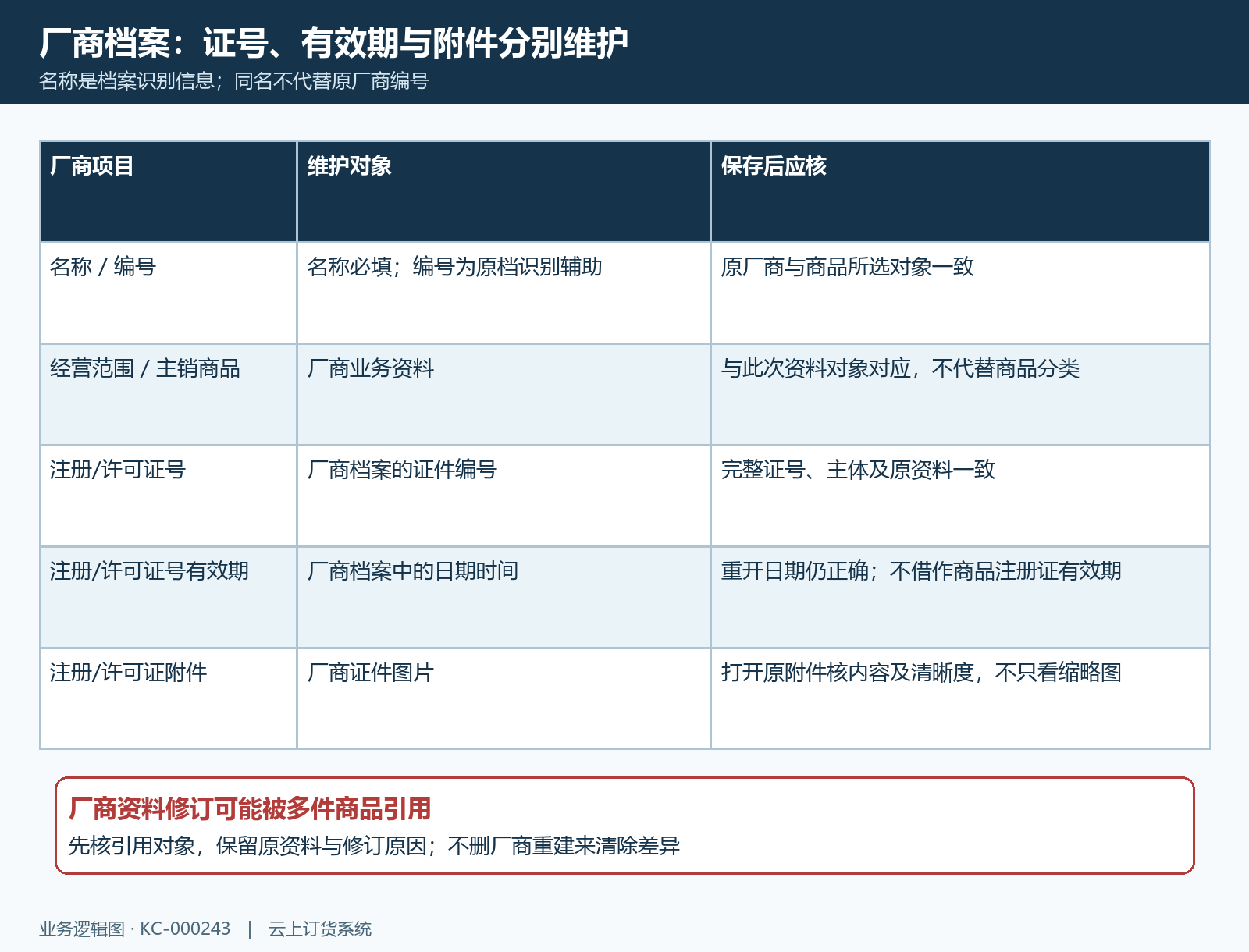Click the 厂商证件图片 cell
Screen dimensions: 1249x952
pyautogui.click(x=504, y=699)
